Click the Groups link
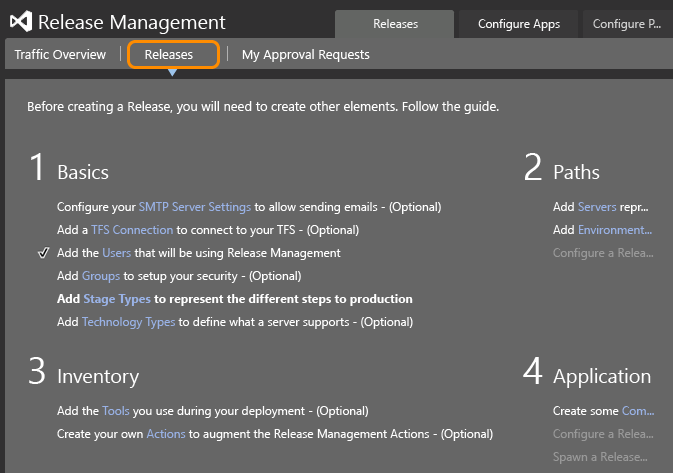673x473 pixels. coord(101,276)
